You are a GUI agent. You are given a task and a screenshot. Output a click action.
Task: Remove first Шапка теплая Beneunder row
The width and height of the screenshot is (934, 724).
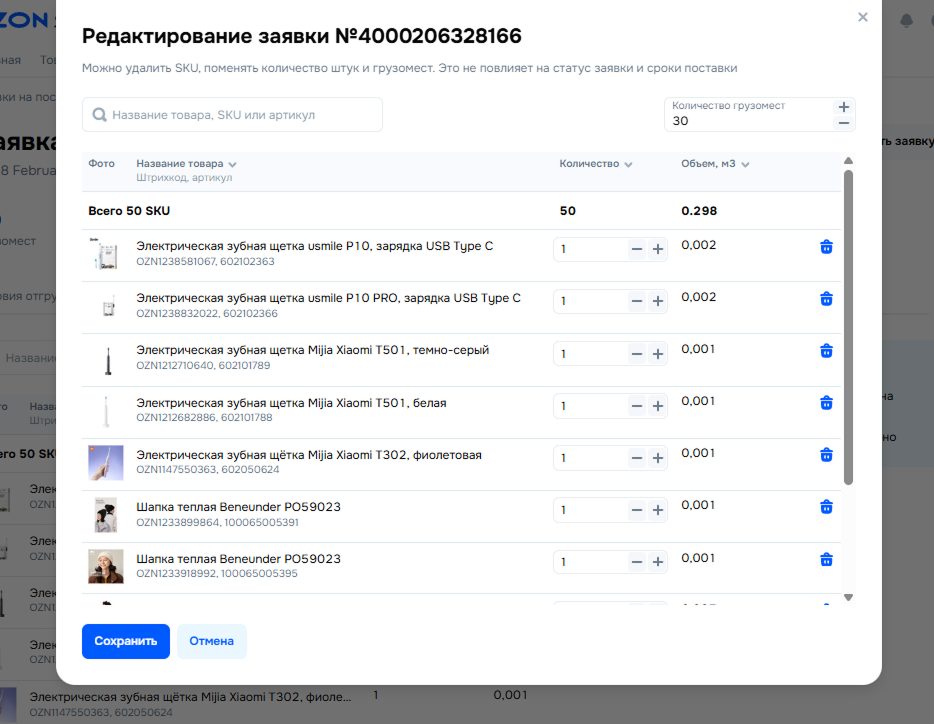826,507
